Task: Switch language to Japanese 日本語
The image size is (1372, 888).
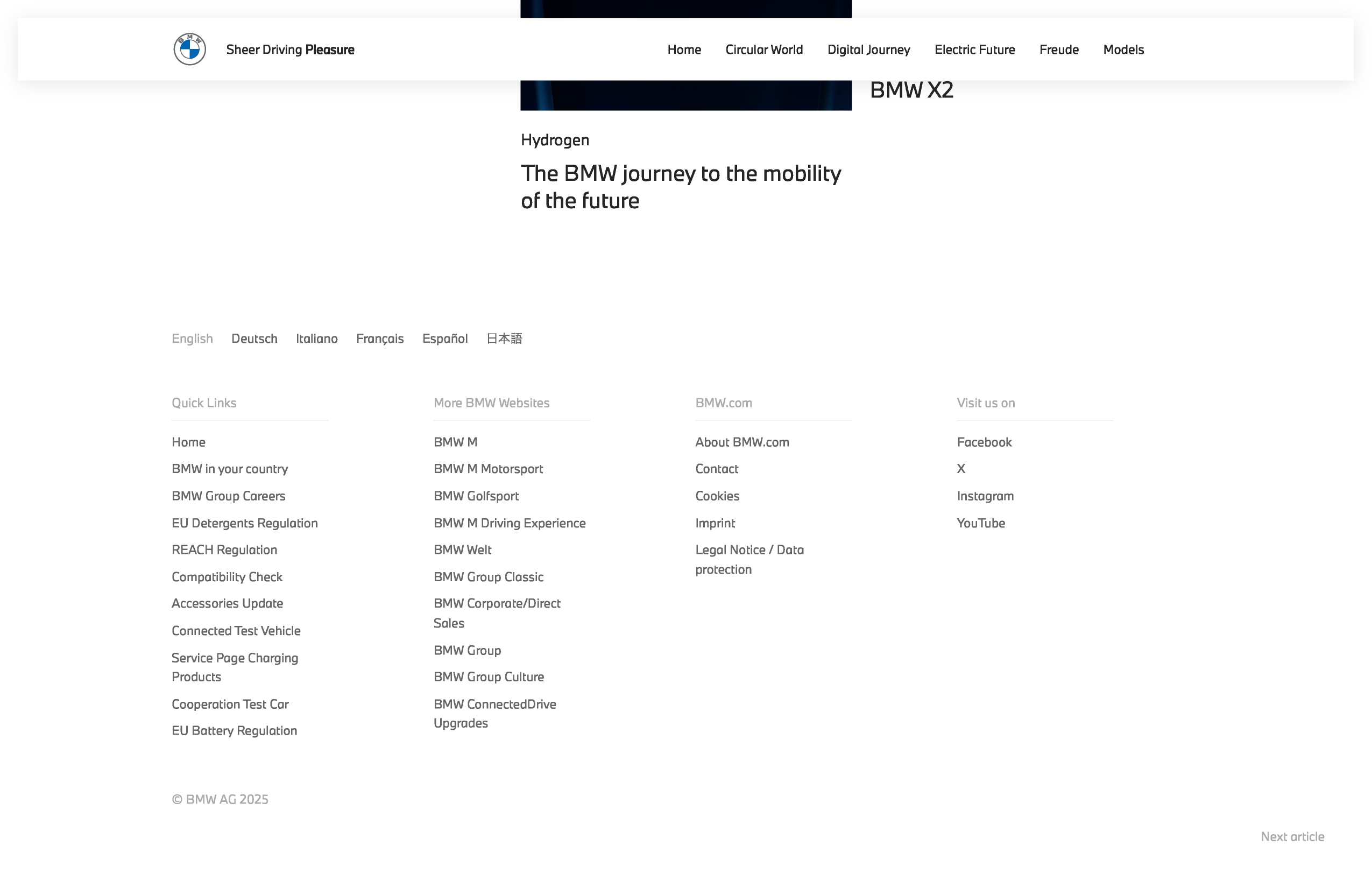Action: 504,339
